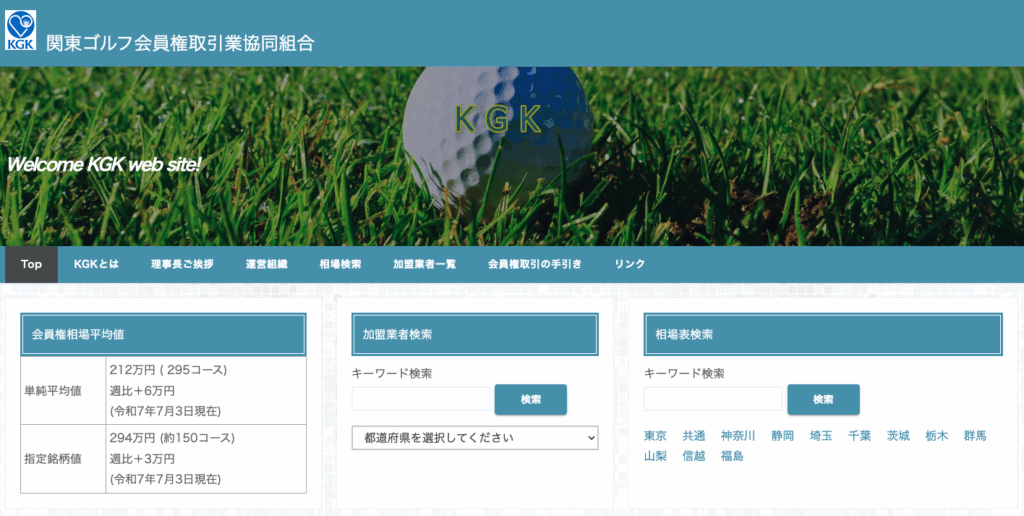This screenshot has height=516, width=1024.
Task: Open the 神奈川 region link
Action: point(738,436)
